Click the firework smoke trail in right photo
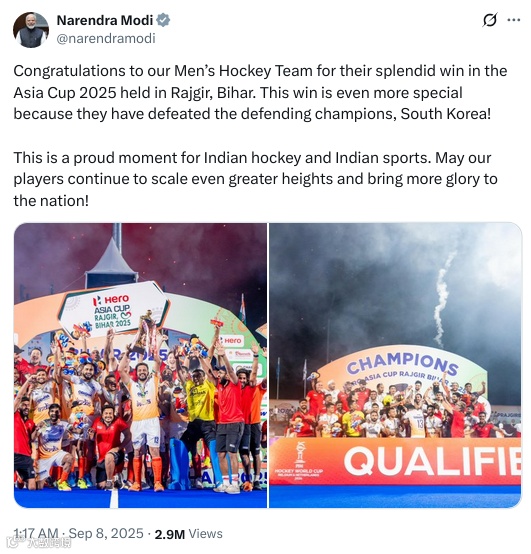This screenshot has width=531, height=554. pyautogui.click(x=442, y=299)
